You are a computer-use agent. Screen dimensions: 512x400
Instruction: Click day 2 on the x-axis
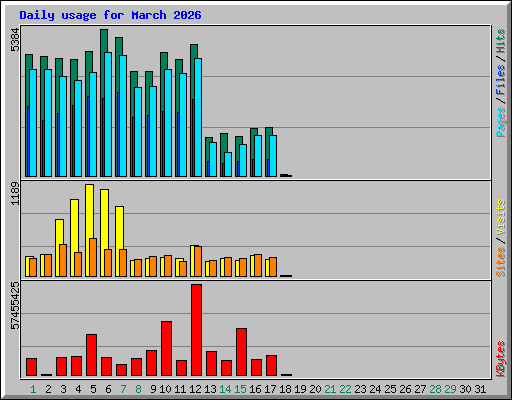pos(48,389)
